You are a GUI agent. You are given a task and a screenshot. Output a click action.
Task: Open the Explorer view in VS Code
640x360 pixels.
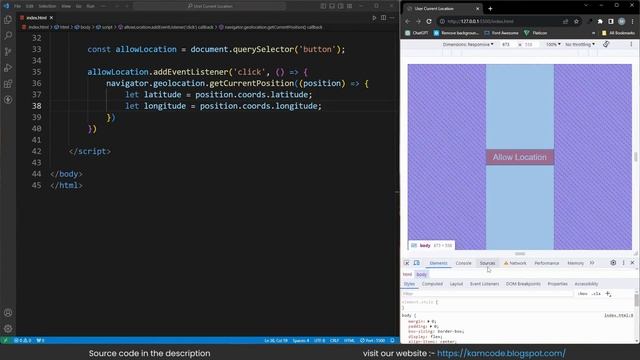point(8,20)
